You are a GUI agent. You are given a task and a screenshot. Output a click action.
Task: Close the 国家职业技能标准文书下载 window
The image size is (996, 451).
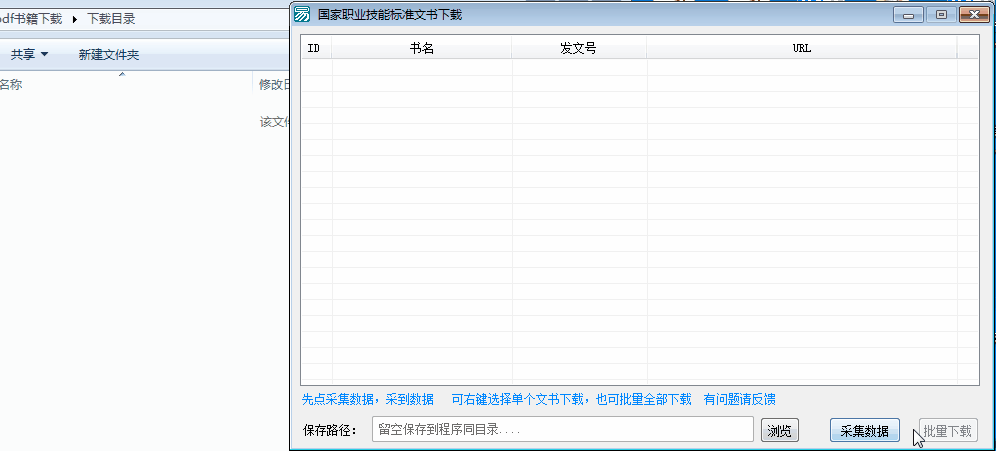971,14
